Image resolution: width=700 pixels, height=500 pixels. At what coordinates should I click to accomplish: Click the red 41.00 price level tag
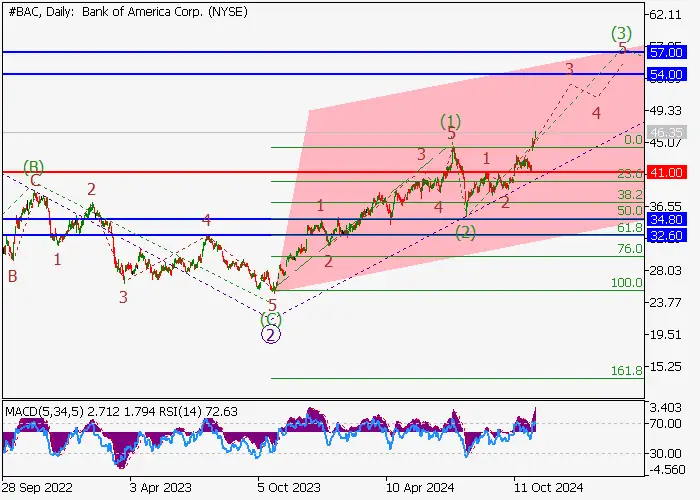[666, 172]
